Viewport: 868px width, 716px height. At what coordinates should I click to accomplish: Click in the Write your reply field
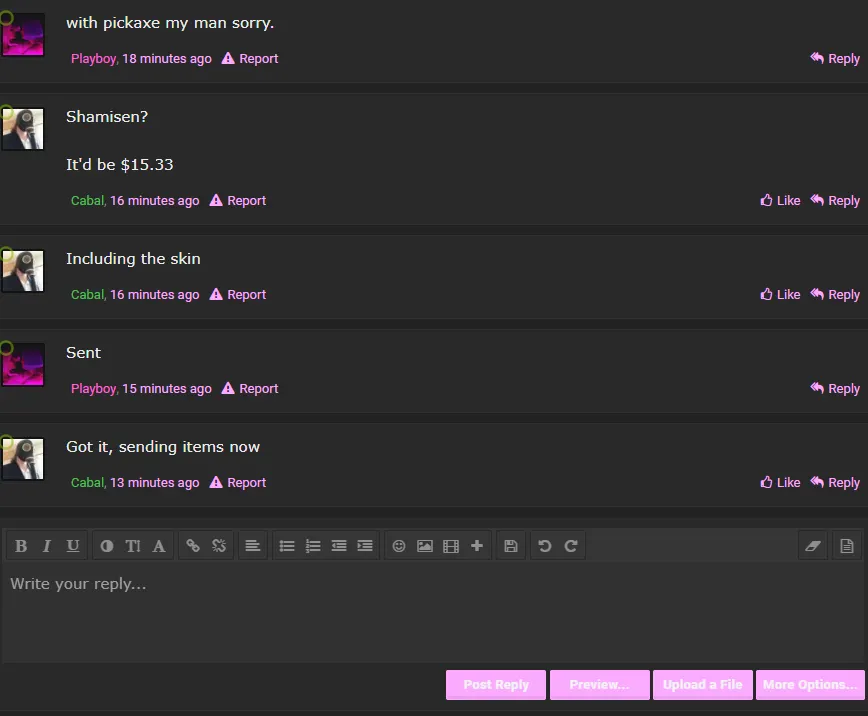click(430, 610)
